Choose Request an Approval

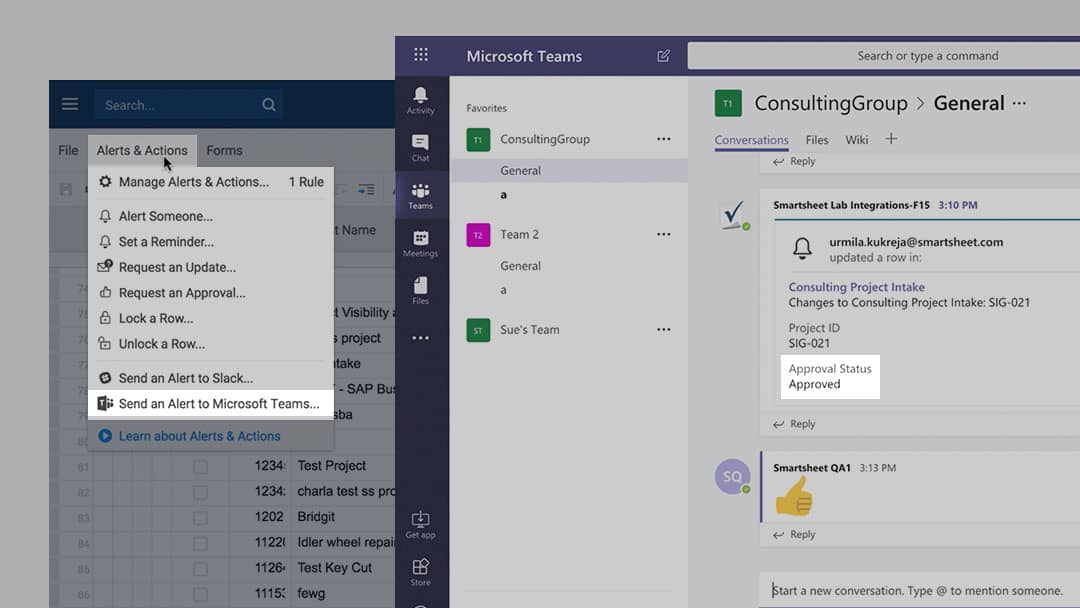click(x=211, y=293)
